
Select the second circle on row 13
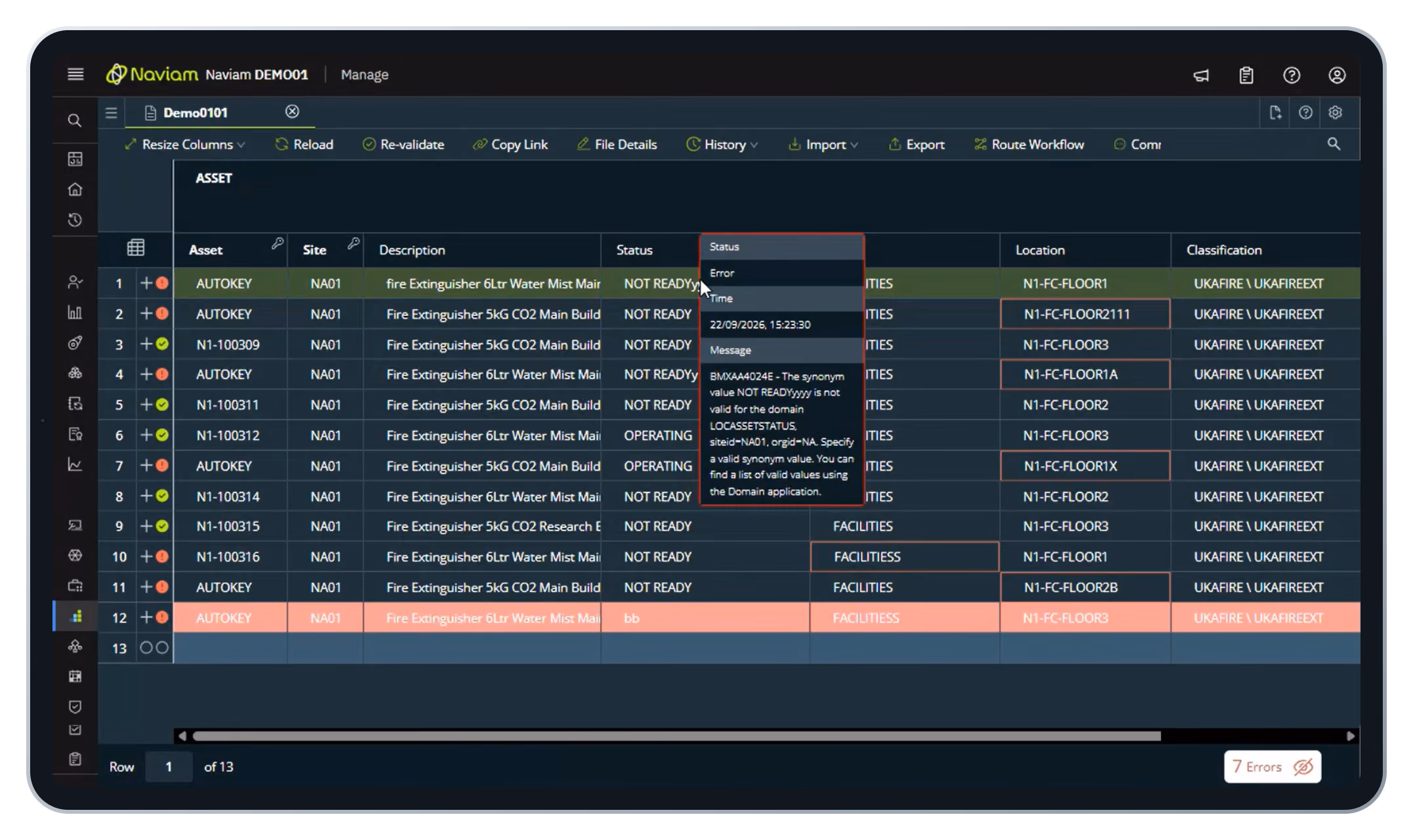coord(162,648)
